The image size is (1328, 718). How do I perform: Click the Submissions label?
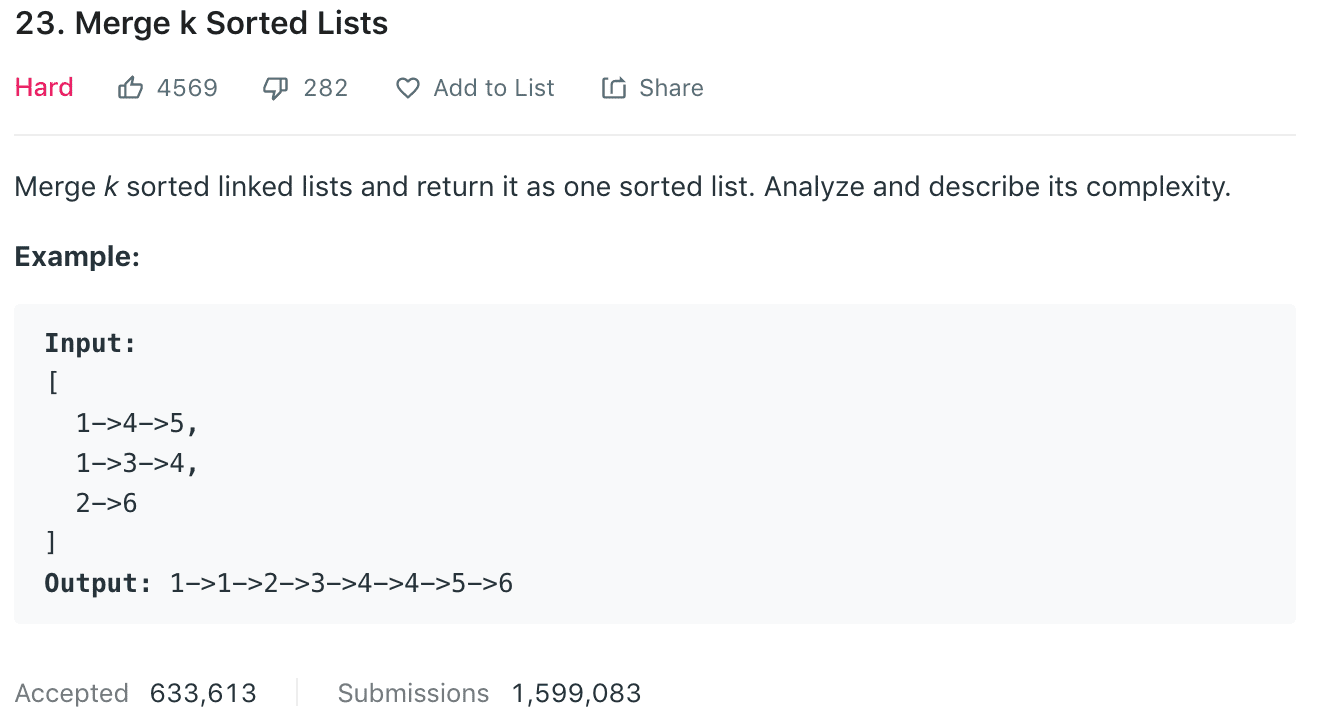pos(413,693)
